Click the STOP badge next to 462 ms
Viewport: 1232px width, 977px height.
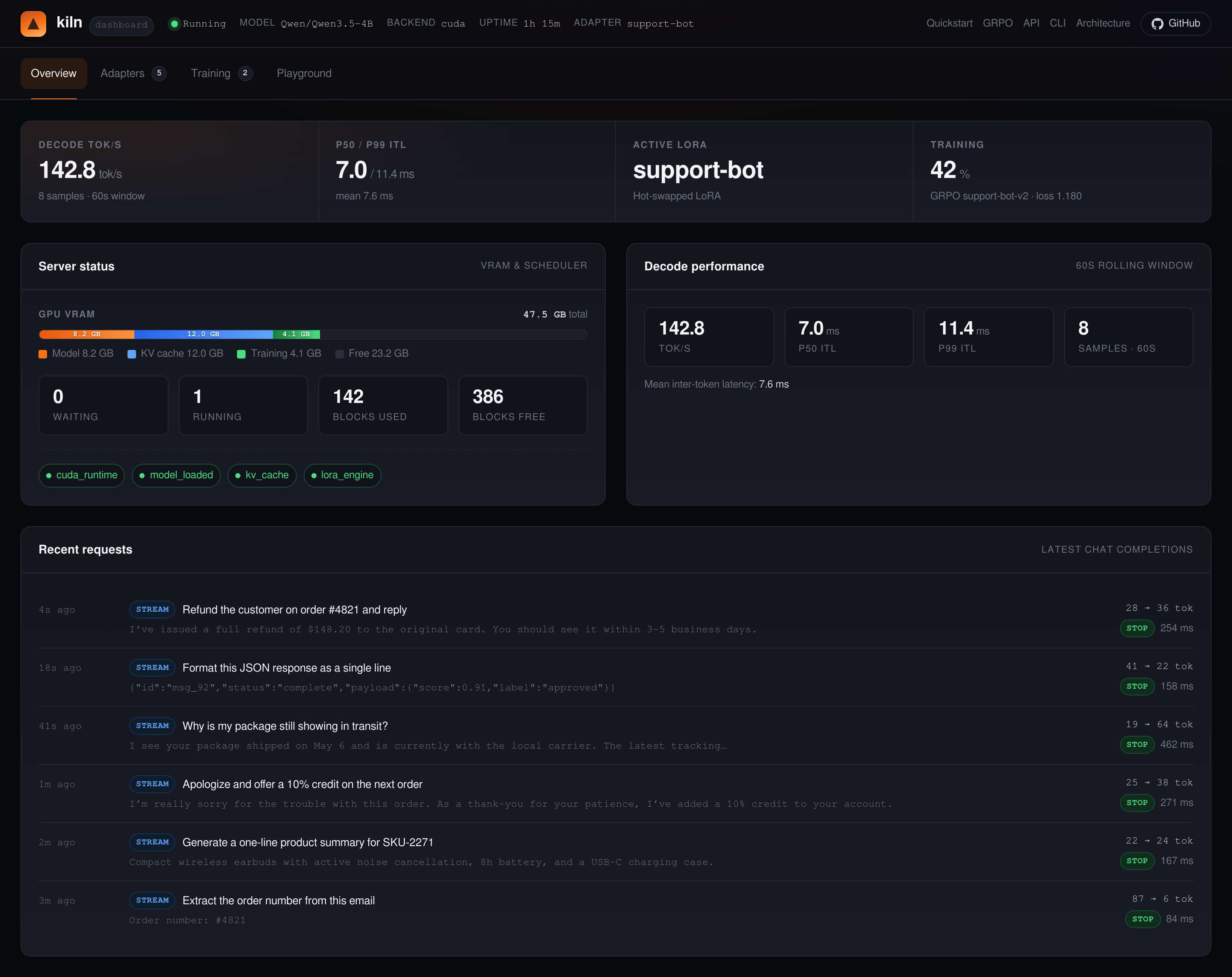[x=1137, y=745]
